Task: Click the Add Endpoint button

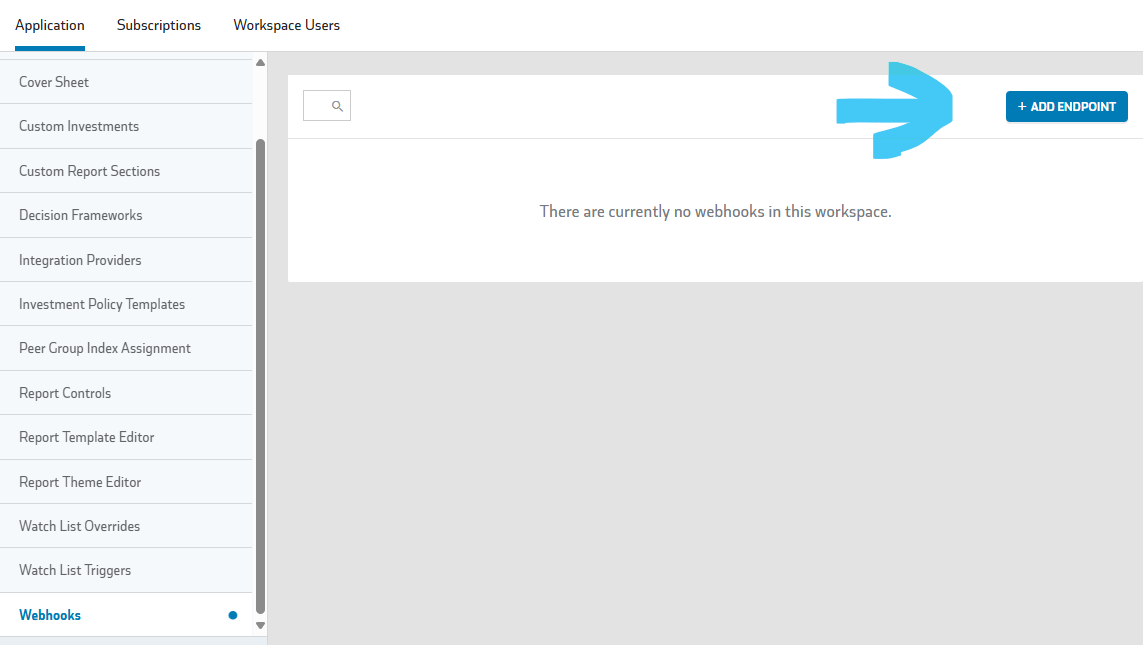Action: pos(1066,107)
